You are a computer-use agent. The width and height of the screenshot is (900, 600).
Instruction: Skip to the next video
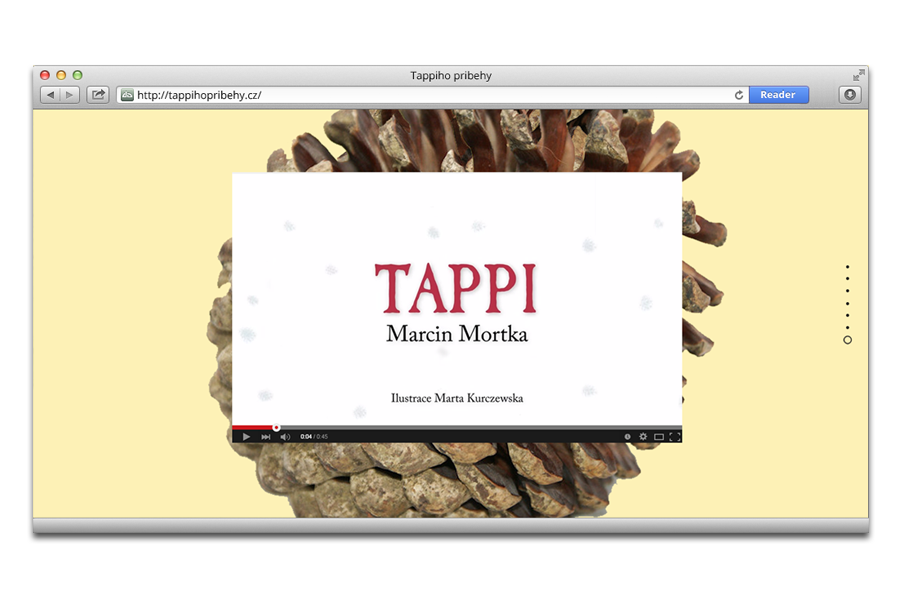(265, 437)
